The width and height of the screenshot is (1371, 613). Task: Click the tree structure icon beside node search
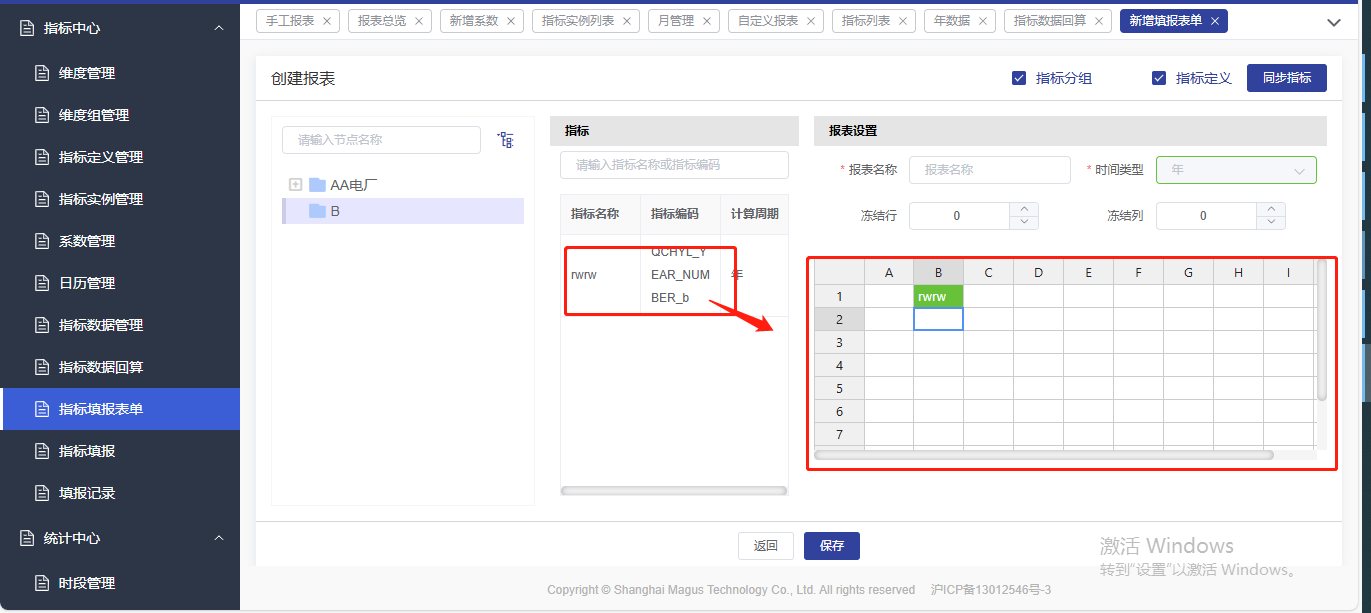505,140
